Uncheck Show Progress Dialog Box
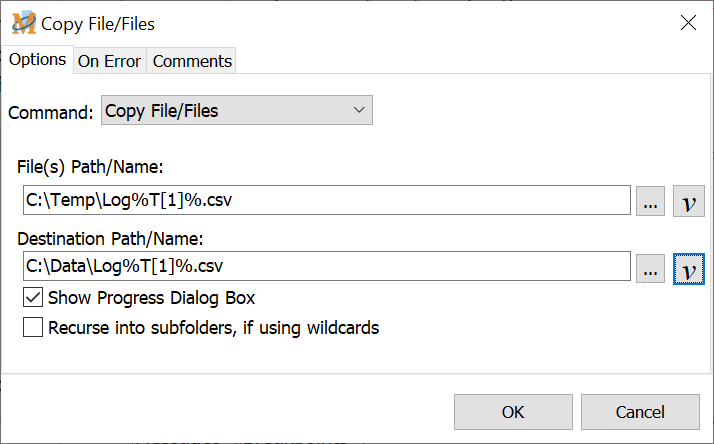The image size is (714, 444). (x=33, y=297)
